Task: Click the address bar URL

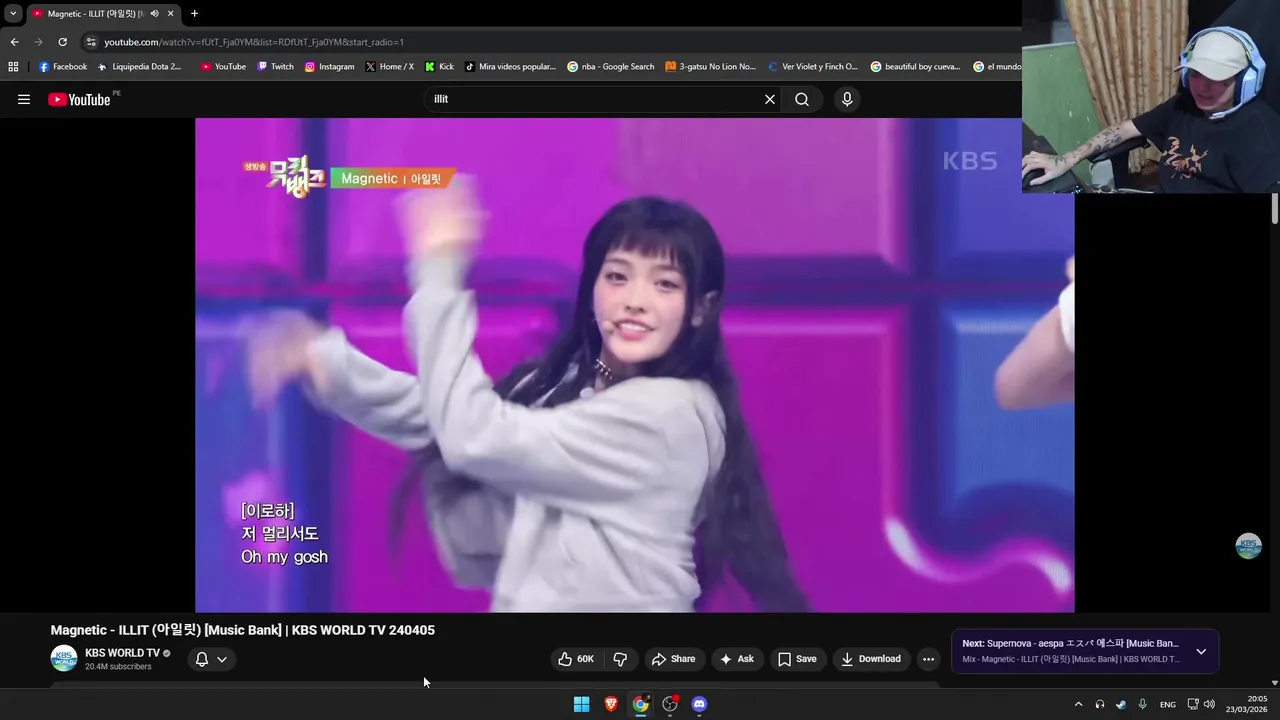Action: coord(254,42)
